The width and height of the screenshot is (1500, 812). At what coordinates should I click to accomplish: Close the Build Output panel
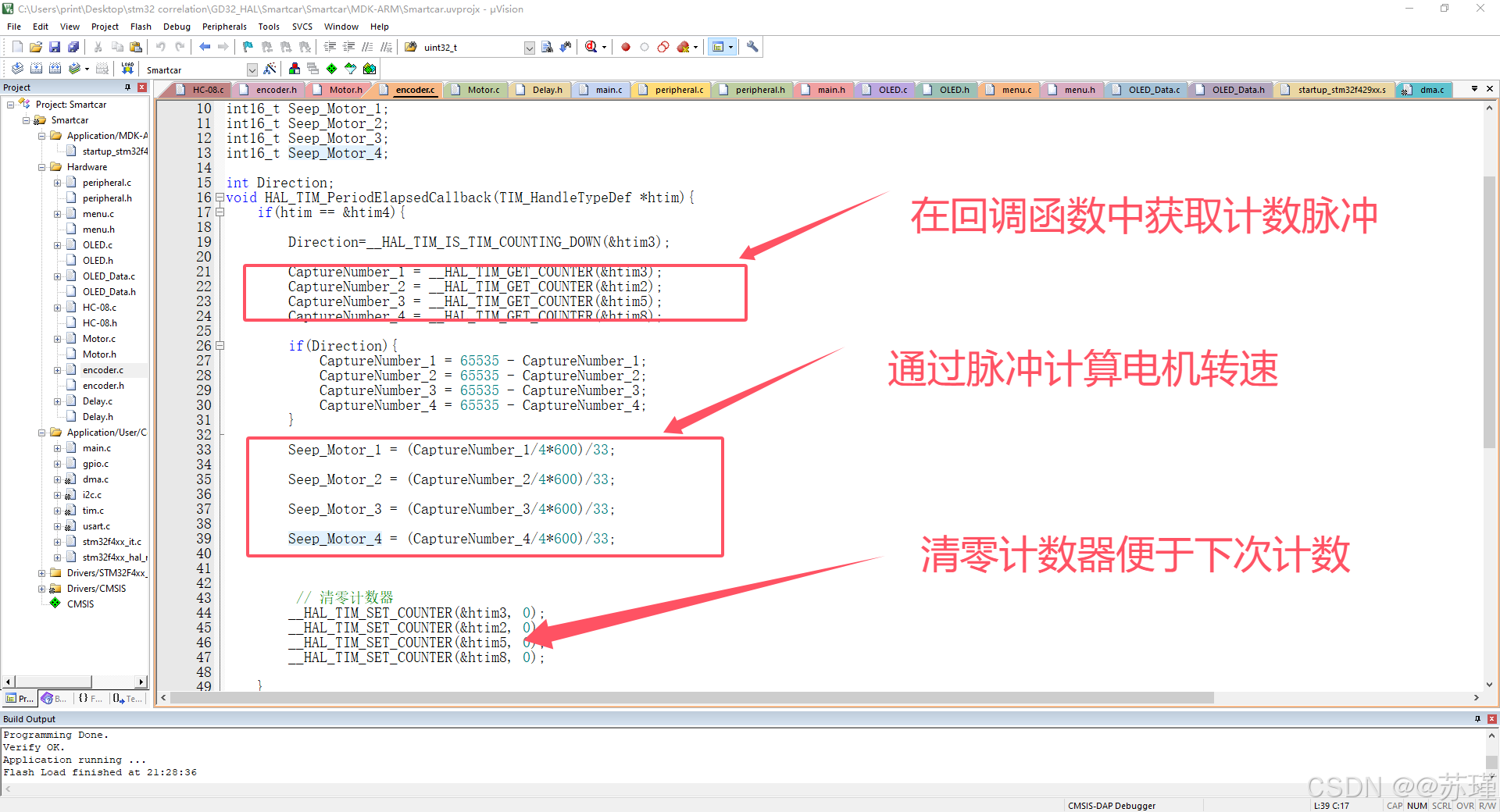point(1492,719)
